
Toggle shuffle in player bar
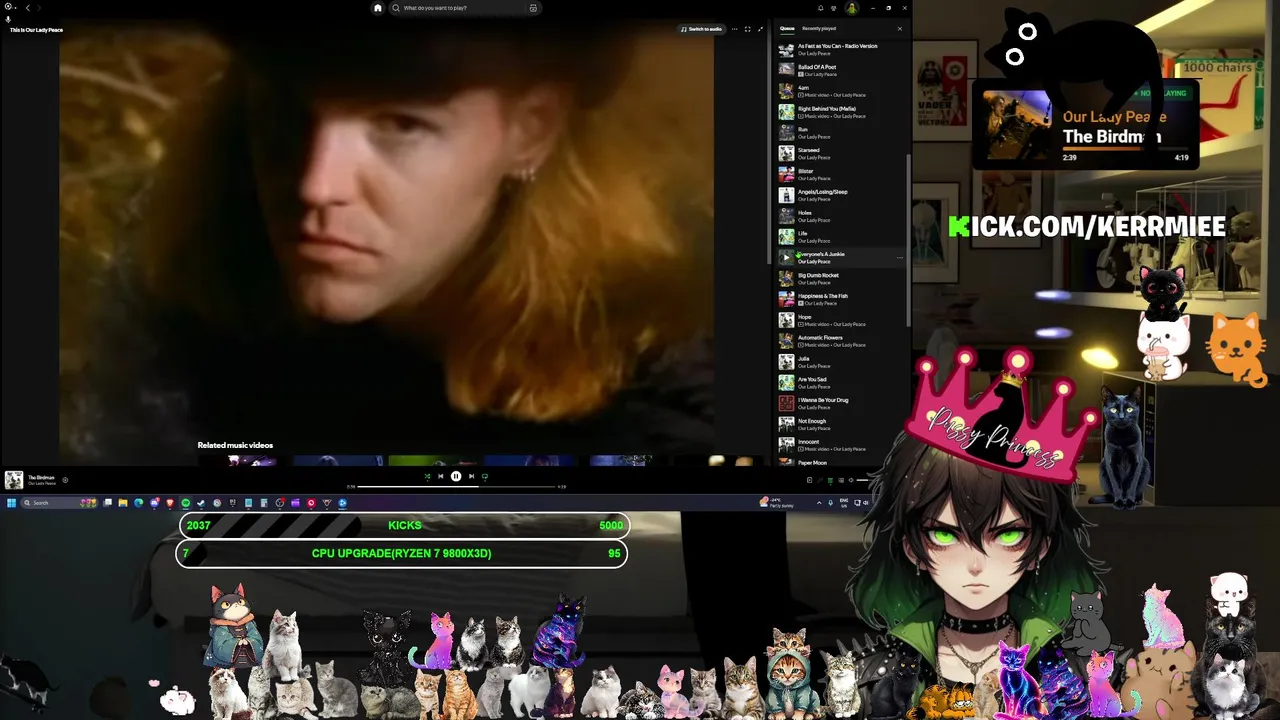tap(428, 476)
